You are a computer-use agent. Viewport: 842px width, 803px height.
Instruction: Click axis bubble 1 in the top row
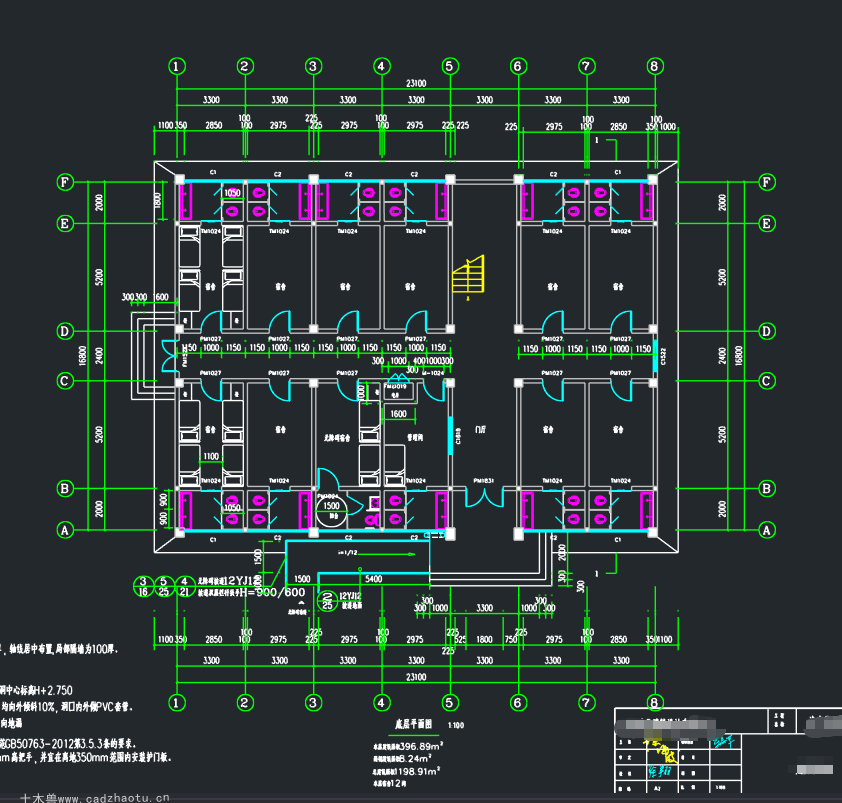click(177, 66)
